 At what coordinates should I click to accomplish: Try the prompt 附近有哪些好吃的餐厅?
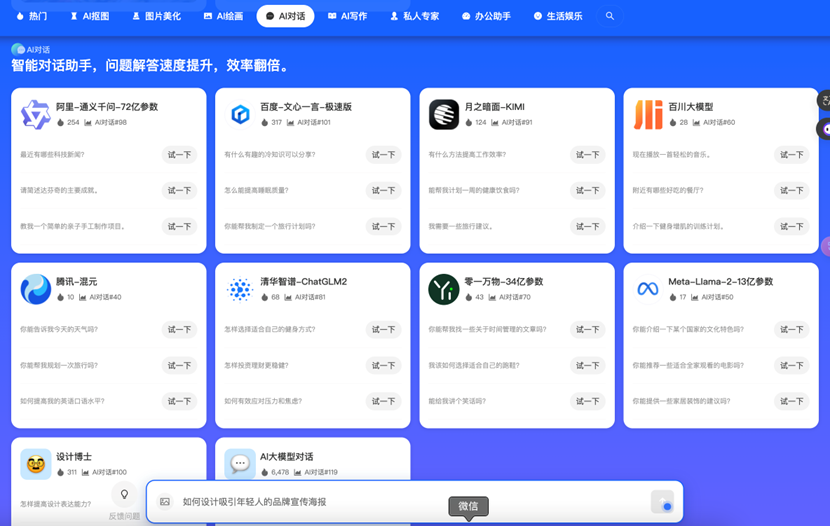791,191
